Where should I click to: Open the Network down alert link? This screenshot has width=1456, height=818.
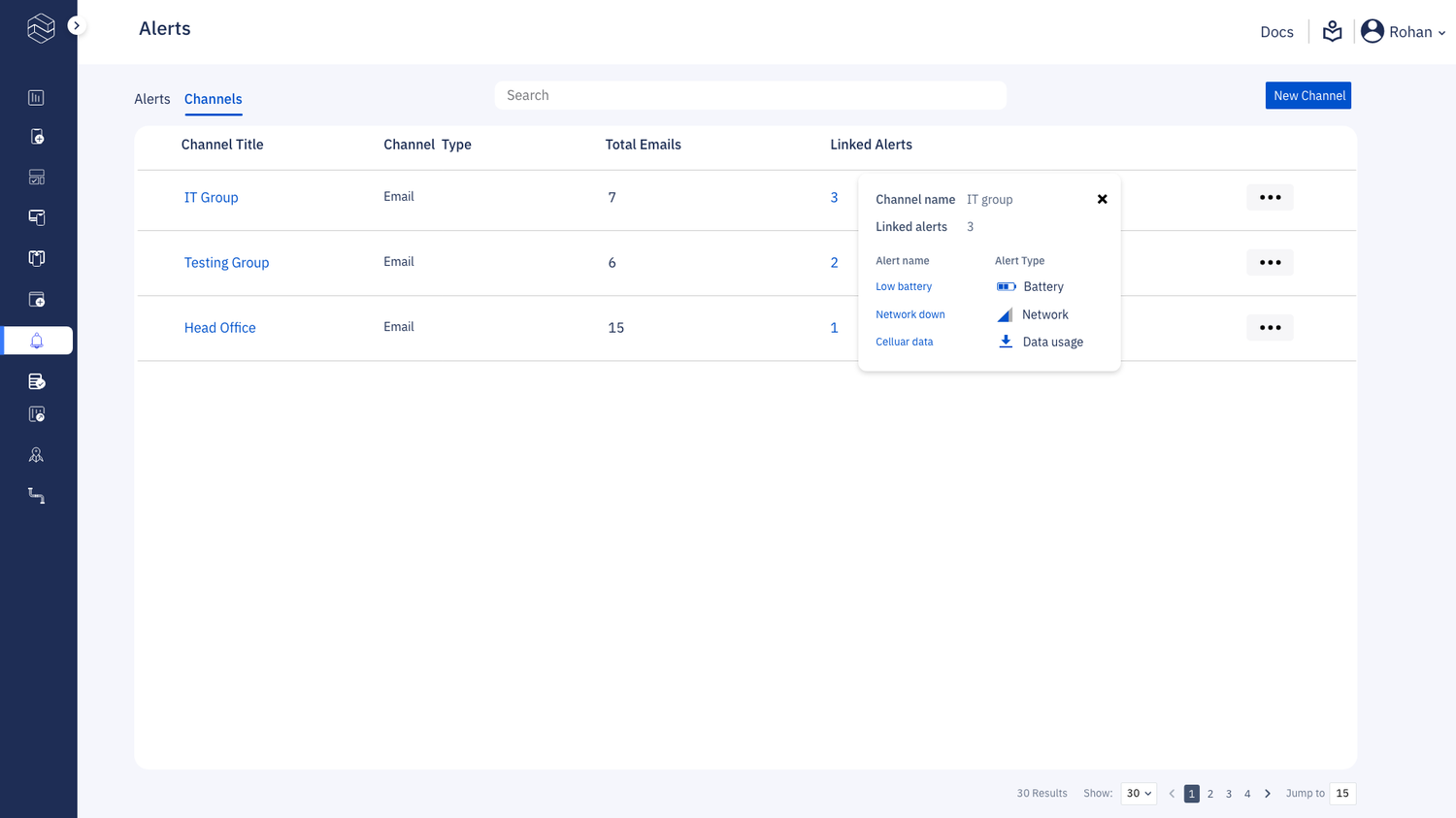[x=910, y=314]
